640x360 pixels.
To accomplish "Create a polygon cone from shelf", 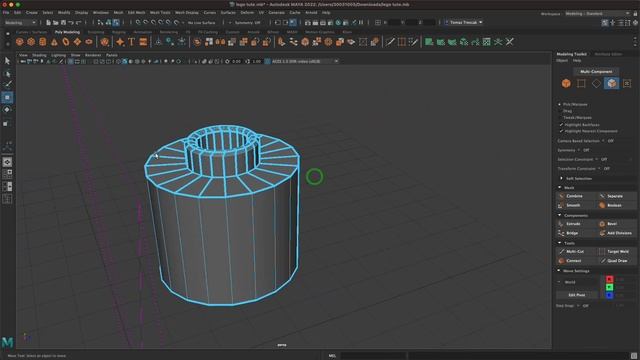I will [x=54, y=42].
